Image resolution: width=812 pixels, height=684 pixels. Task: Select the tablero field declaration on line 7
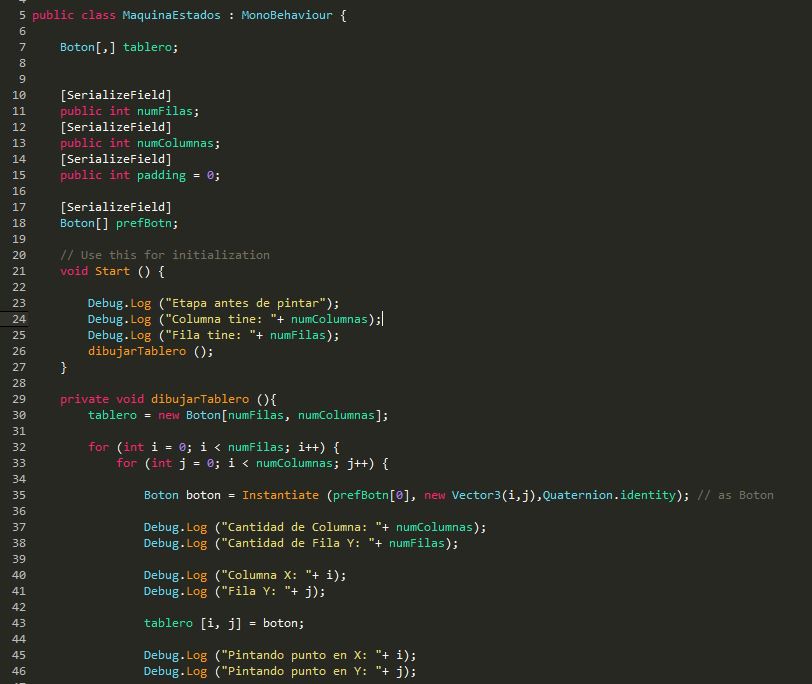tap(119, 47)
